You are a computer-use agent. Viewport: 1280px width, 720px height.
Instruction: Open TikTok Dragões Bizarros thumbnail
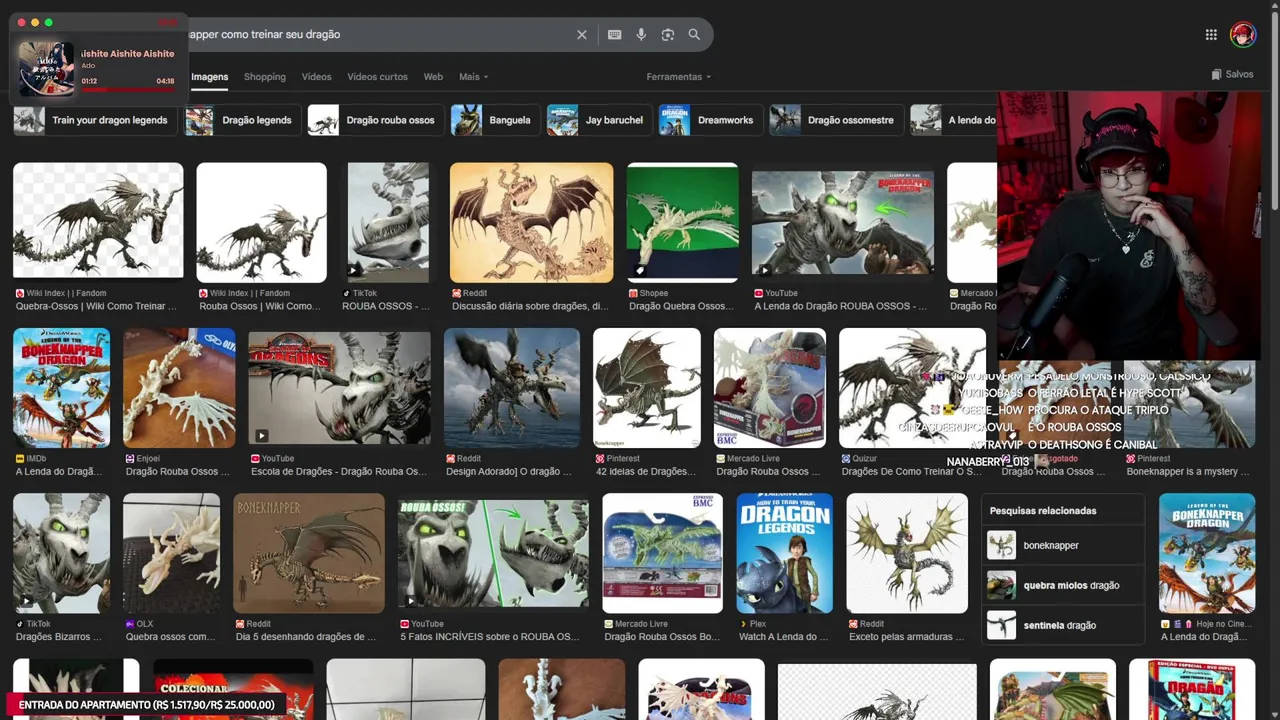pyautogui.click(x=61, y=553)
